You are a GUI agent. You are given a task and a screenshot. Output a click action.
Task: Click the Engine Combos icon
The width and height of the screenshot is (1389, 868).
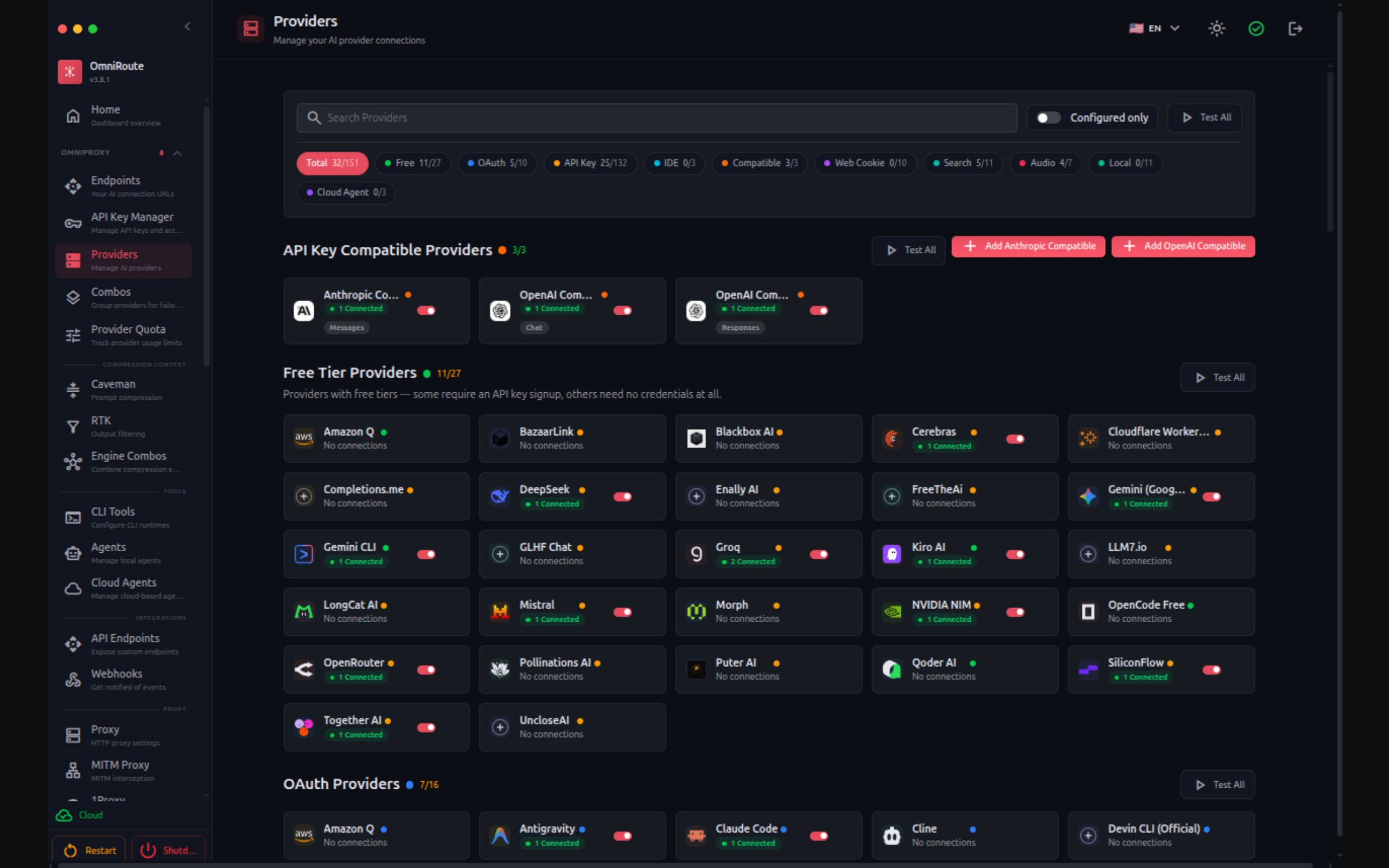(x=73, y=462)
